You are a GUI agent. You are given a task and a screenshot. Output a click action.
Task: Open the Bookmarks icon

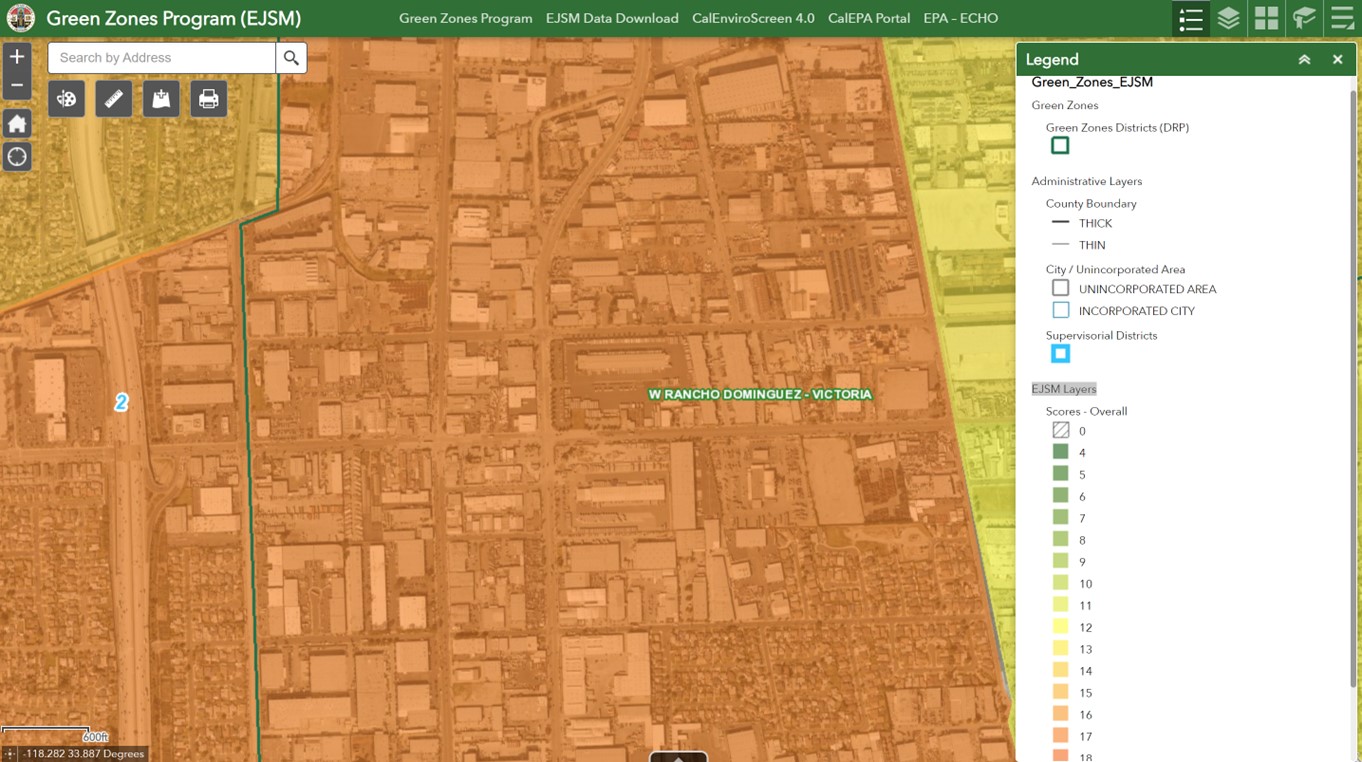pyautogui.click(x=1302, y=17)
